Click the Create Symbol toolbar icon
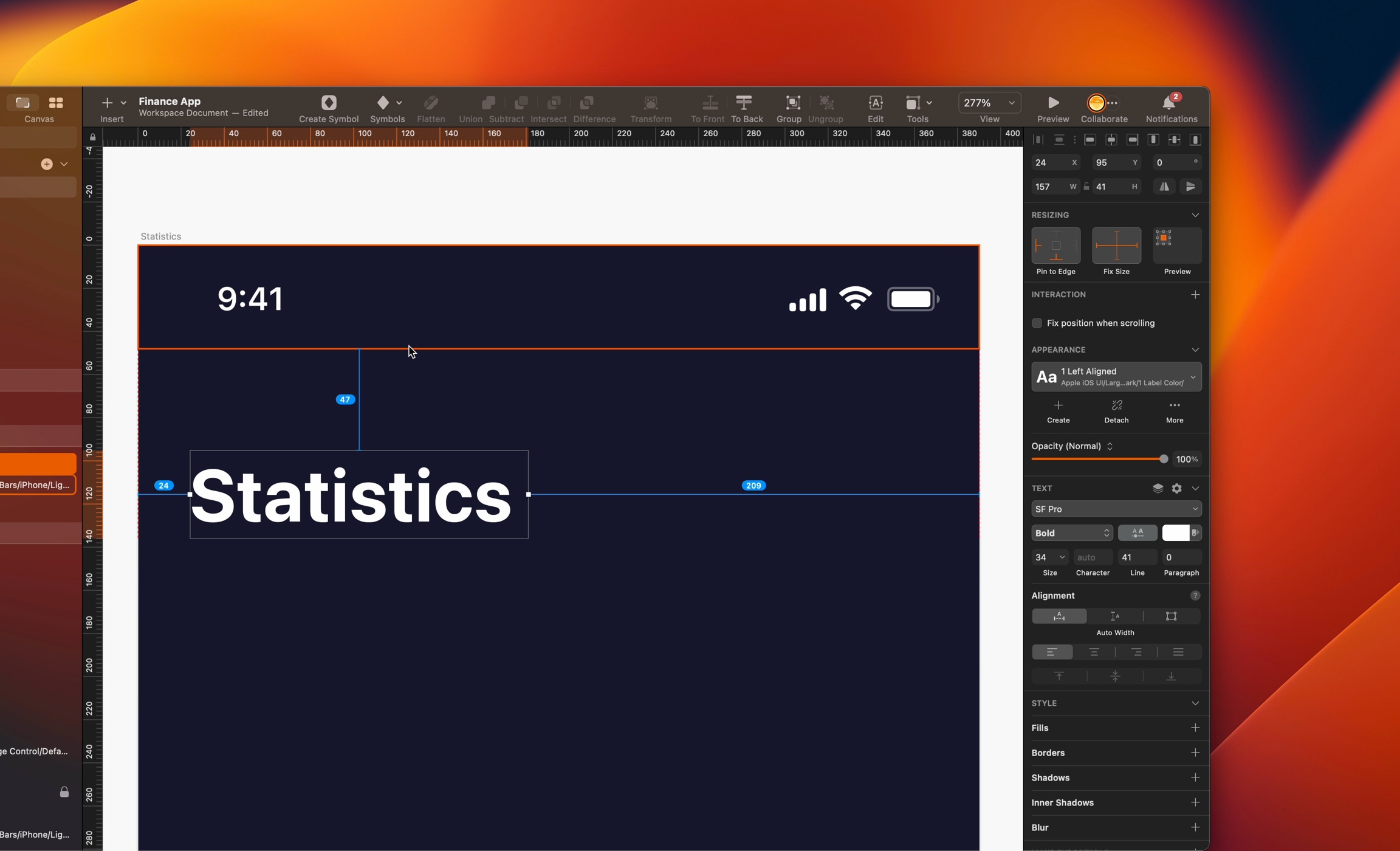 pos(329,103)
